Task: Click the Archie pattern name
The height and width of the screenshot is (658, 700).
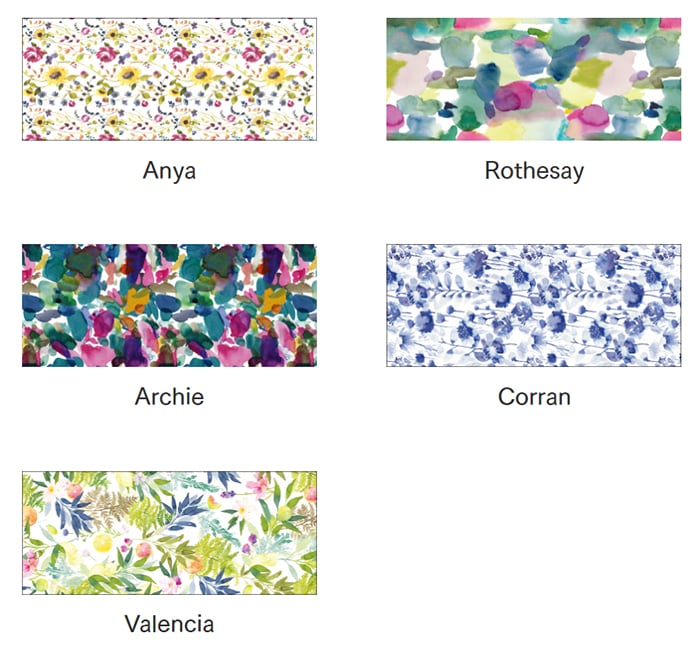Action: pyautogui.click(x=169, y=396)
